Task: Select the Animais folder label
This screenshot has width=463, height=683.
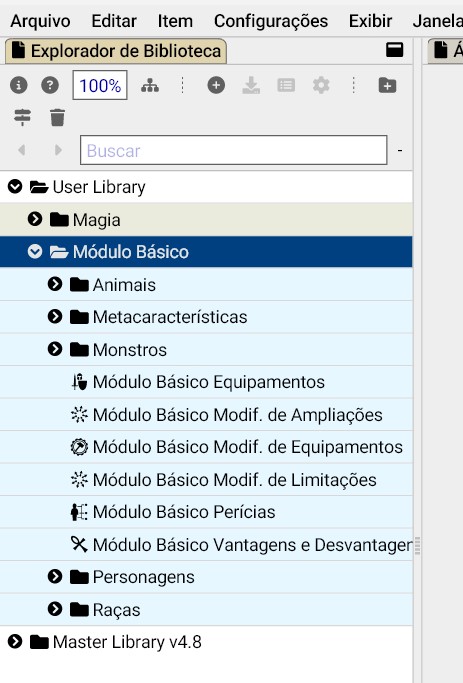Action: click(x=124, y=285)
